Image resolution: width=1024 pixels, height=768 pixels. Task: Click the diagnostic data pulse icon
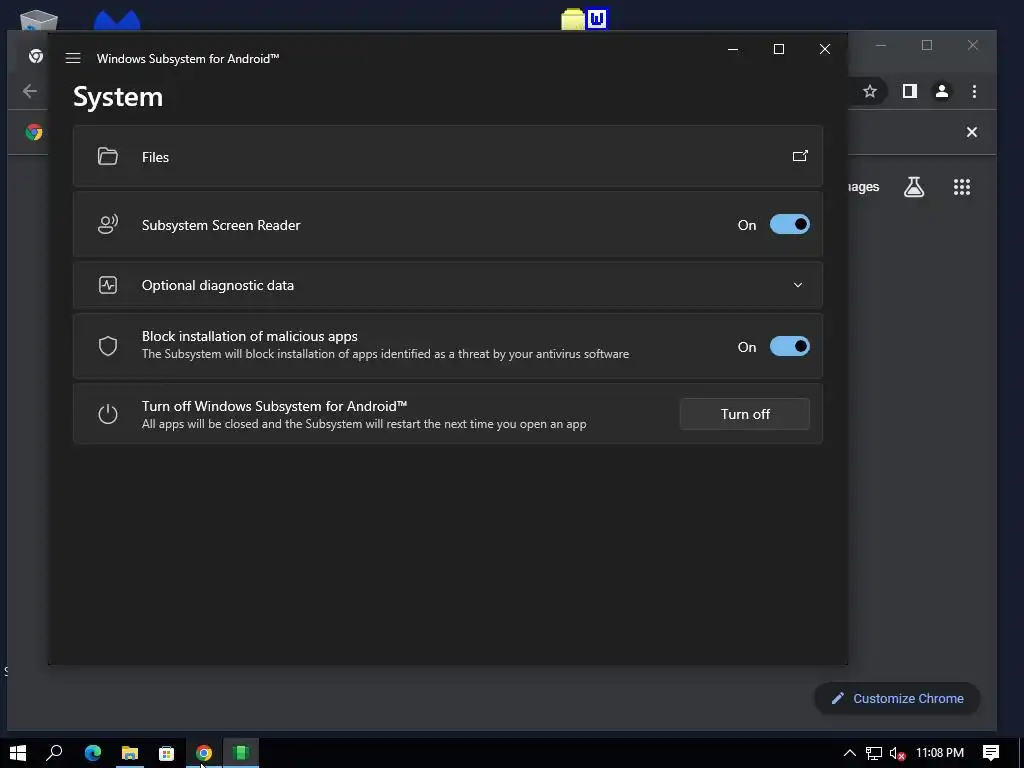(108, 285)
